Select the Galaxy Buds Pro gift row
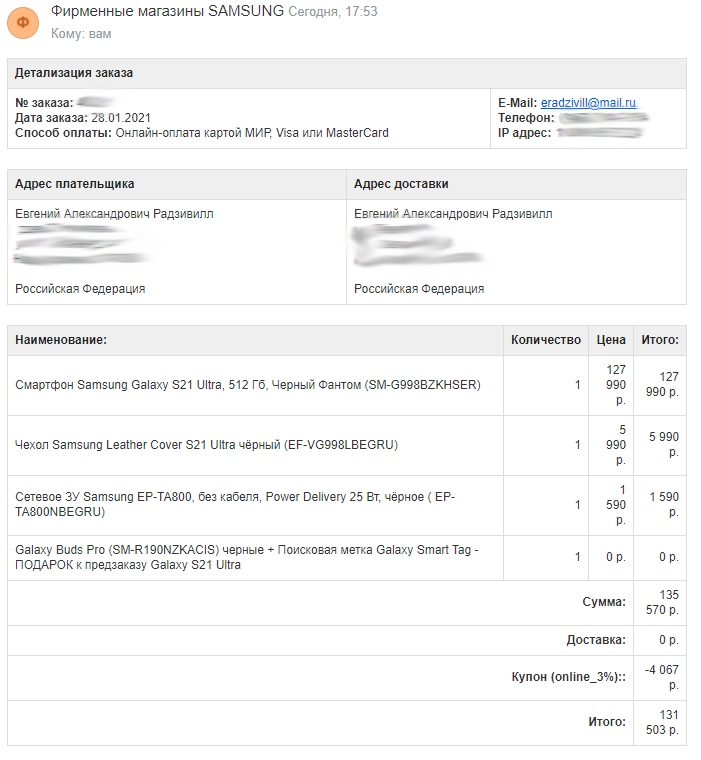The width and height of the screenshot is (701, 760). point(347,558)
